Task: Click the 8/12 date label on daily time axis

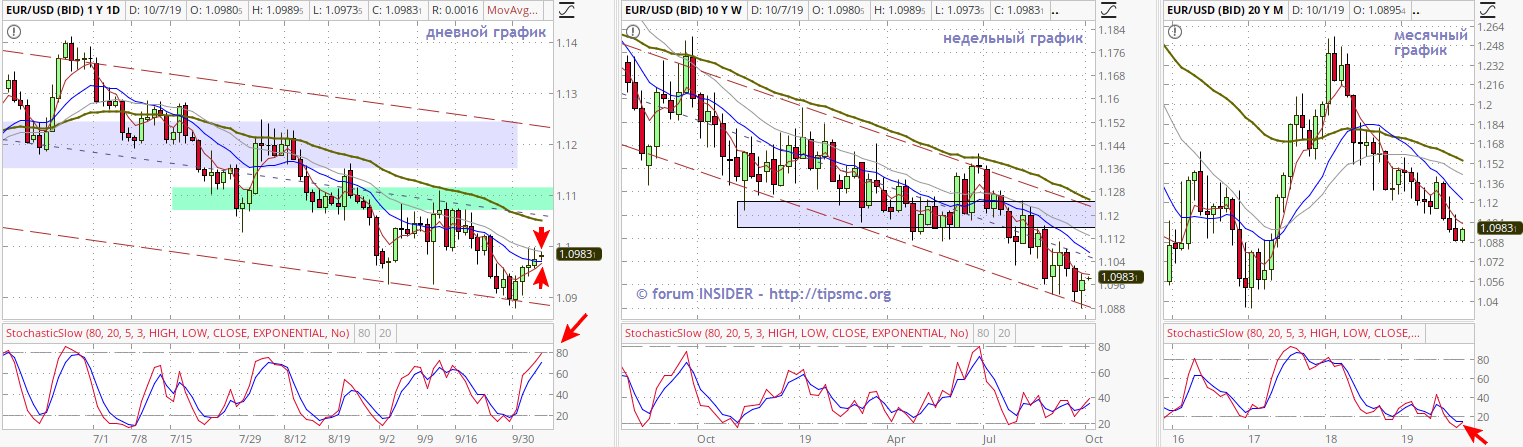Action: [x=295, y=438]
